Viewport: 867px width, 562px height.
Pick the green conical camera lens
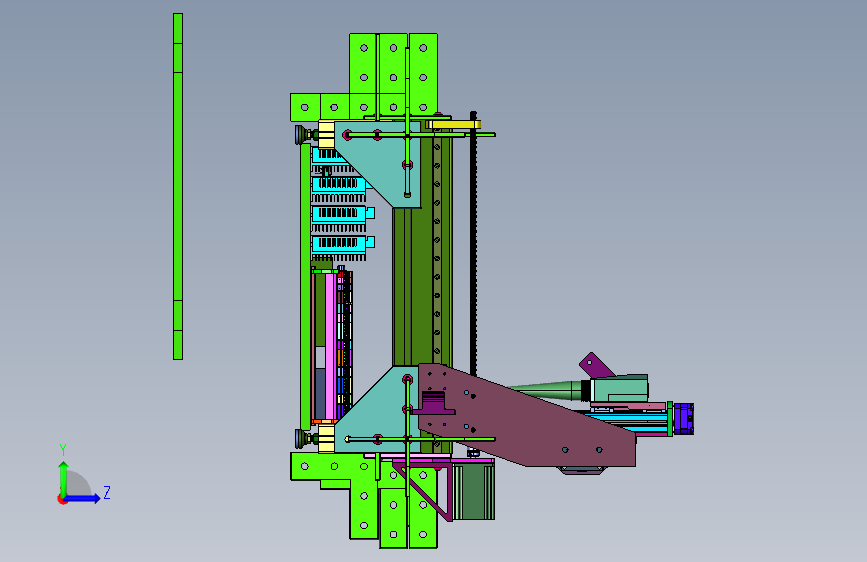click(547, 390)
